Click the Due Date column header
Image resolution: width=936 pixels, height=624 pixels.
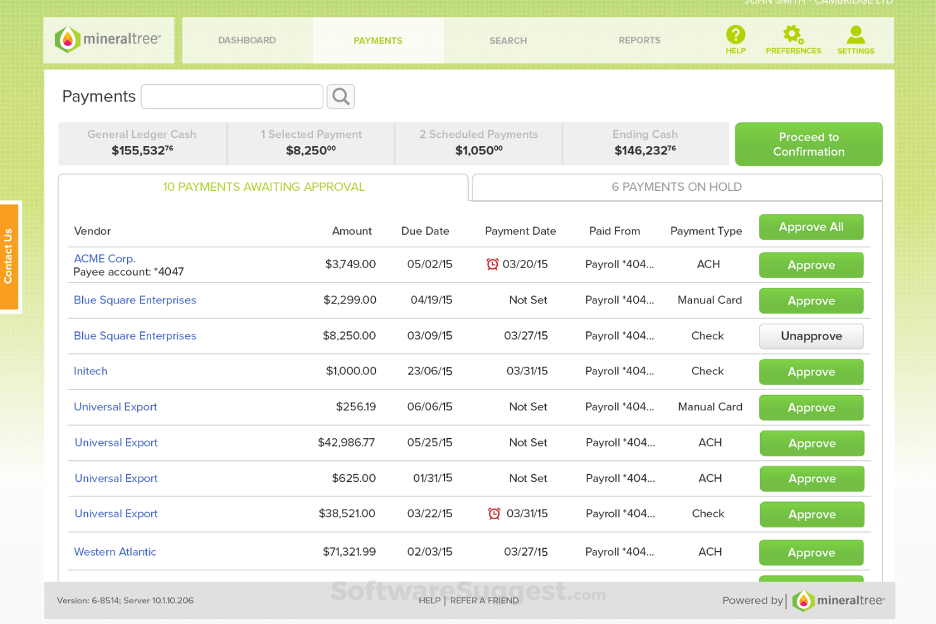coord(425,231)
